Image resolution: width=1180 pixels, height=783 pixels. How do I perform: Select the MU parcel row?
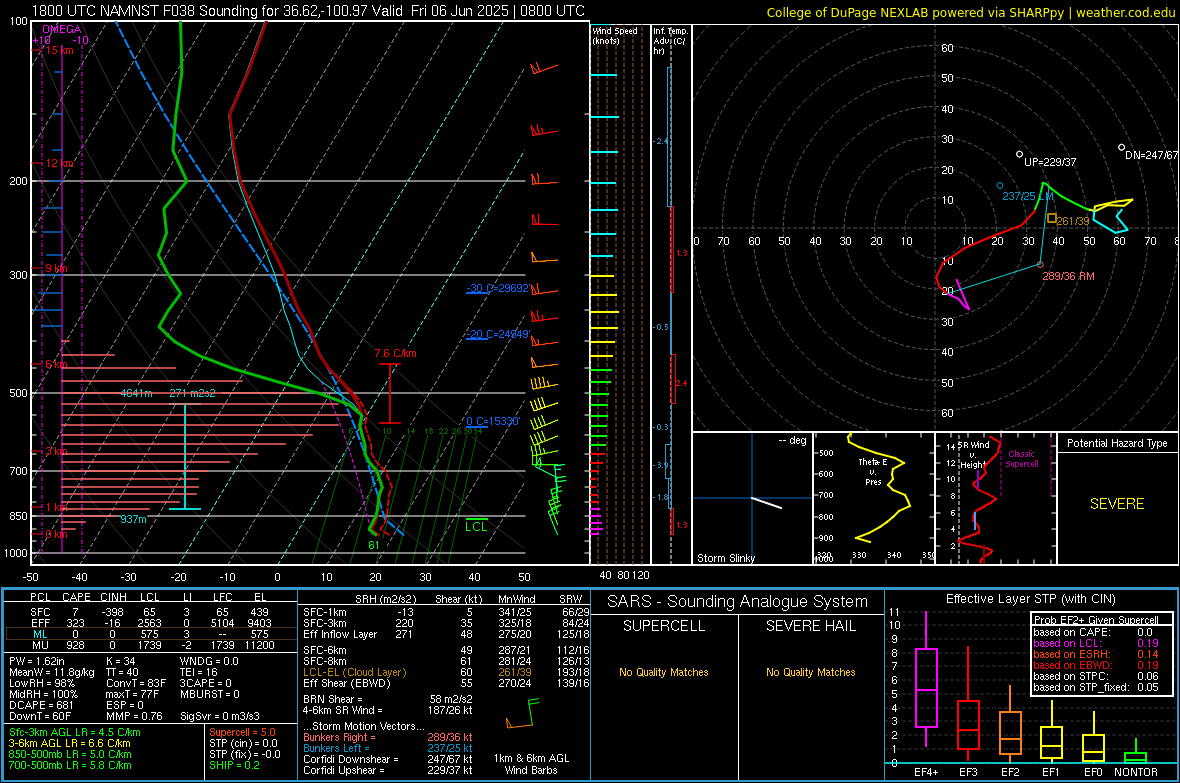coord(149,645)
